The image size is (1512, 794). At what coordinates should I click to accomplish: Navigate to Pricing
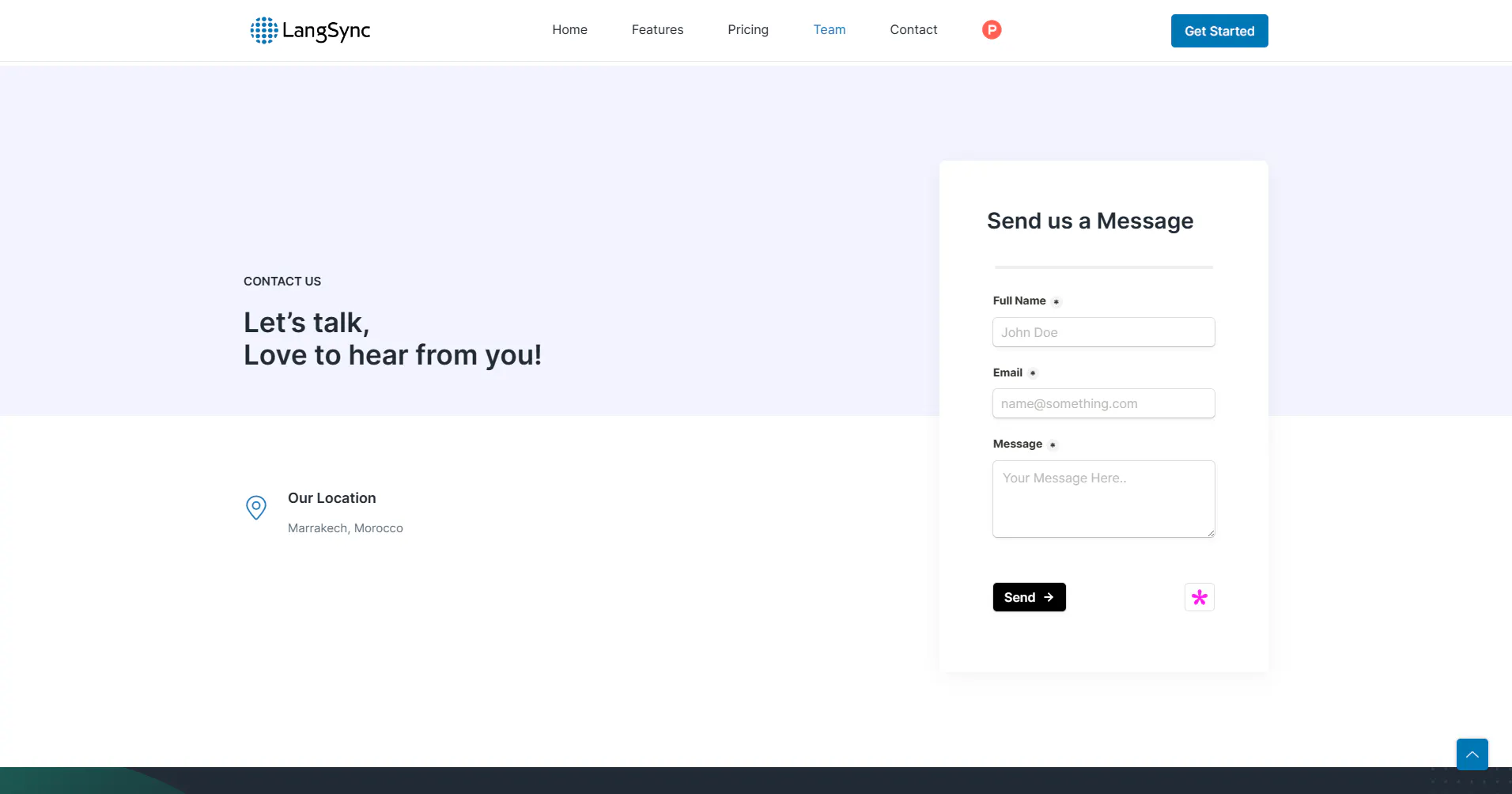click(x=748, y=29)
